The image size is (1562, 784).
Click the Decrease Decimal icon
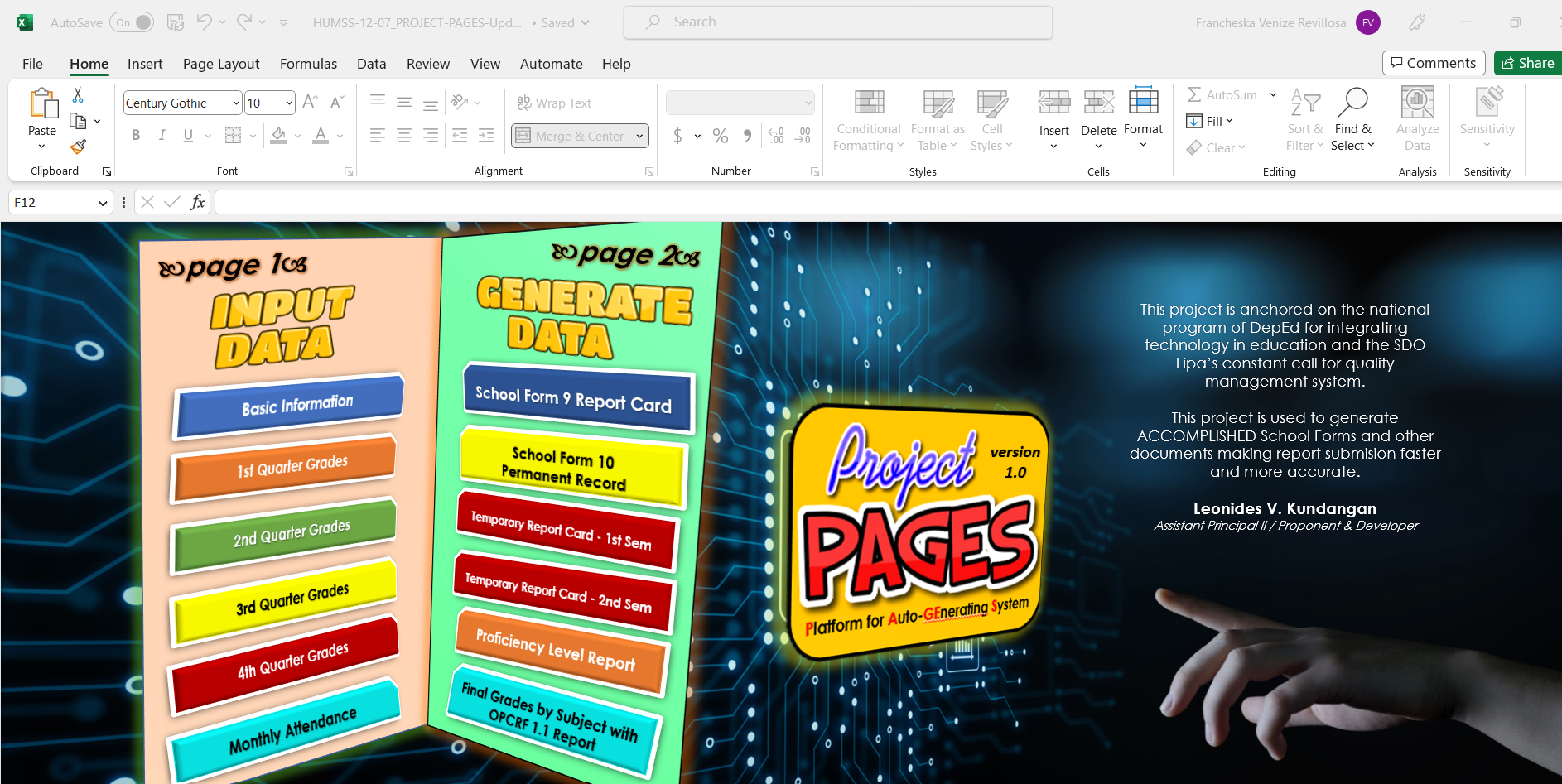(x=803, y=136)
